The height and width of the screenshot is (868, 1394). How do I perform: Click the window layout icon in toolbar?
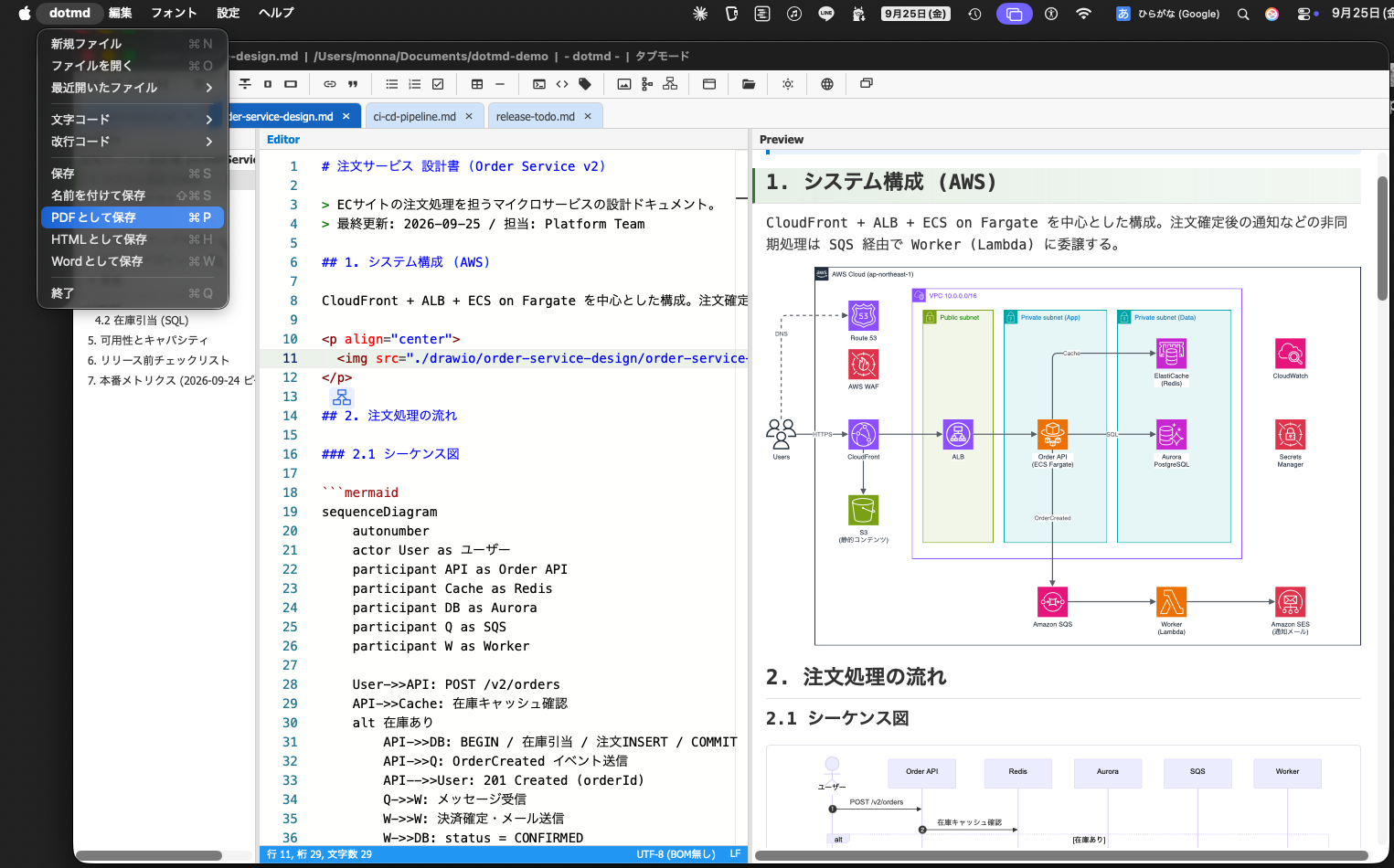(x=709, y=84)
